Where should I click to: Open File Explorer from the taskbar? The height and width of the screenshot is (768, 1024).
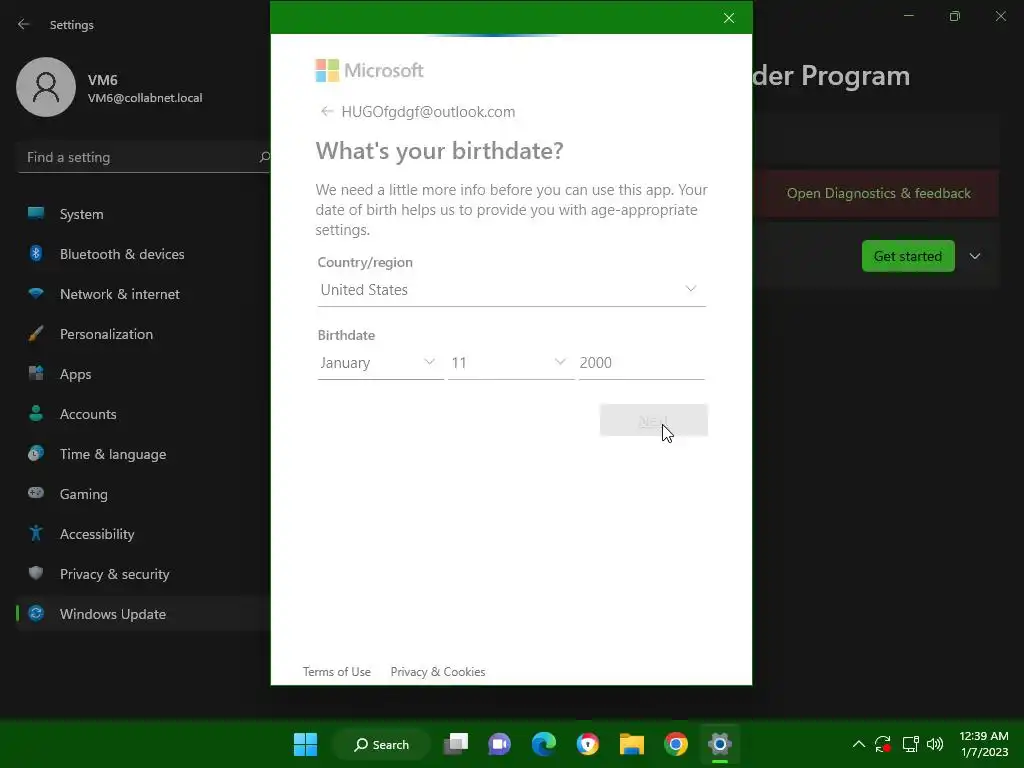point(632,744)
